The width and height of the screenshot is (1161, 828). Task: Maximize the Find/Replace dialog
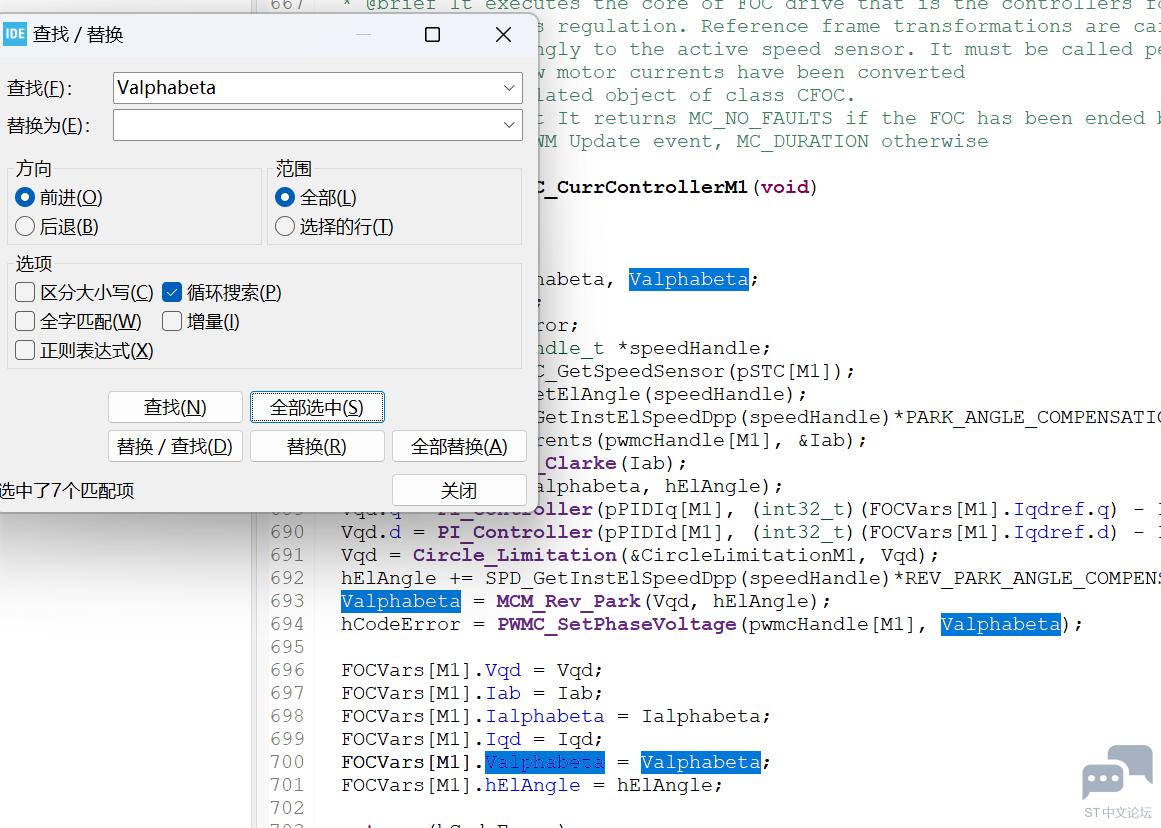(x=432, y=35)
